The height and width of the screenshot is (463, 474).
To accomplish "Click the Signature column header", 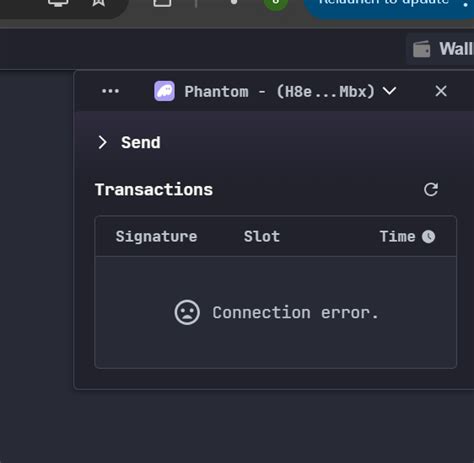I will [x=156, y=237].
